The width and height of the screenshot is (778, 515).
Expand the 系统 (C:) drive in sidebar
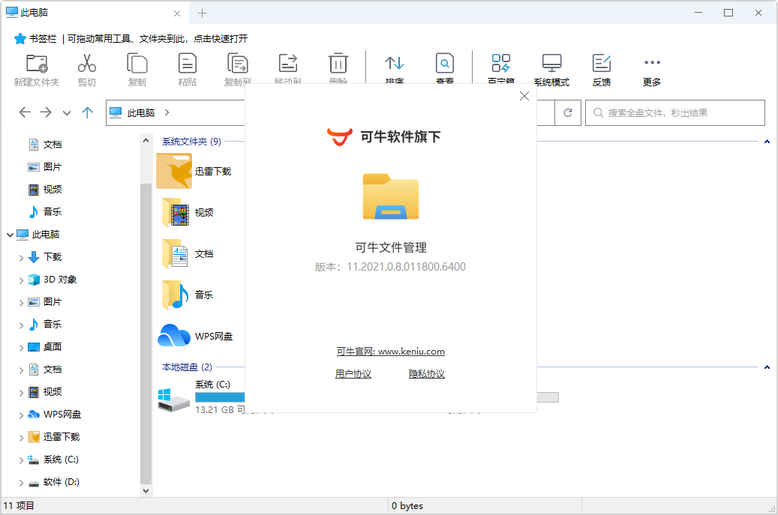[x=21, y=460]
